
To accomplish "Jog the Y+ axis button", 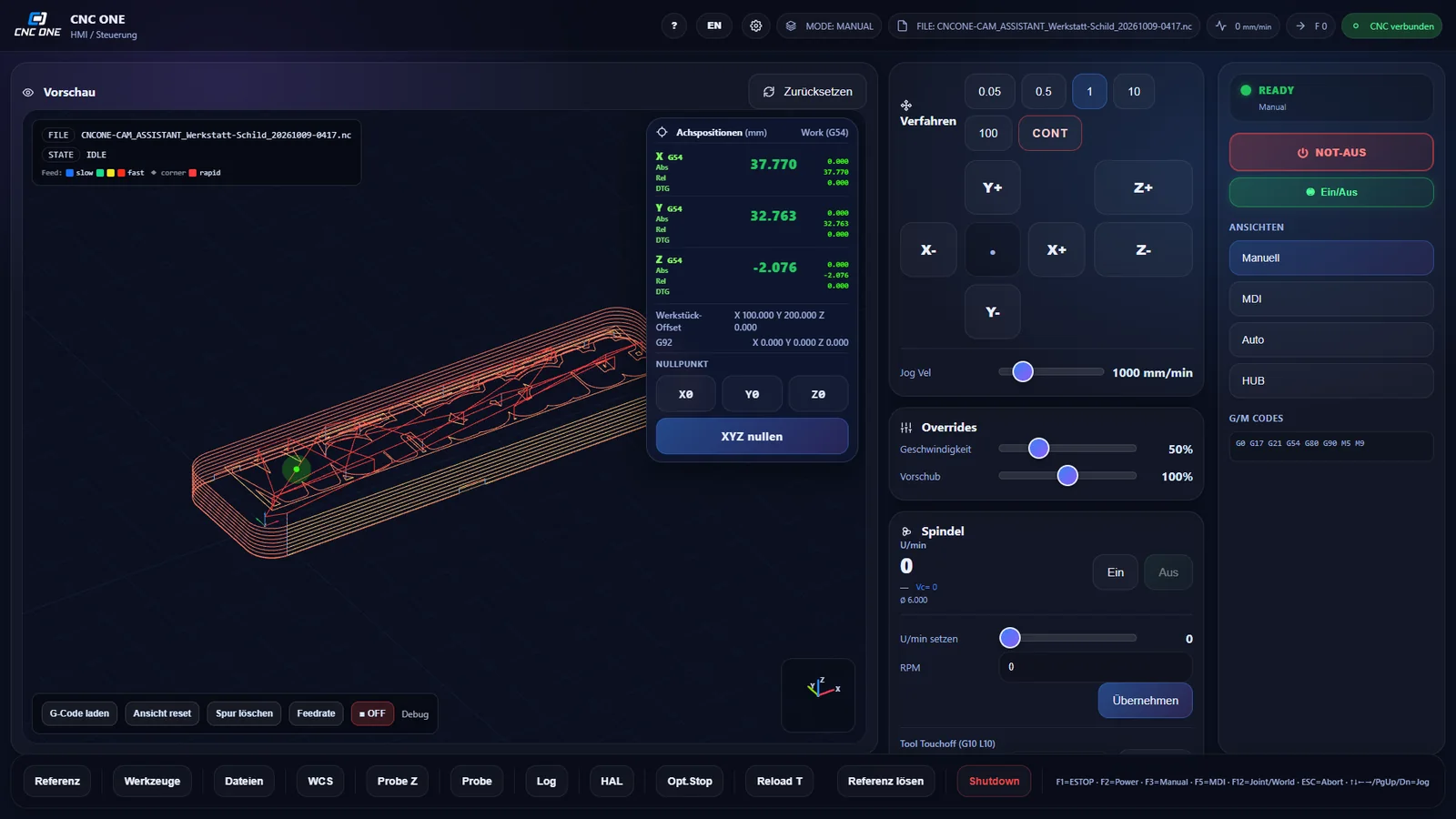I will coord(992,187).
